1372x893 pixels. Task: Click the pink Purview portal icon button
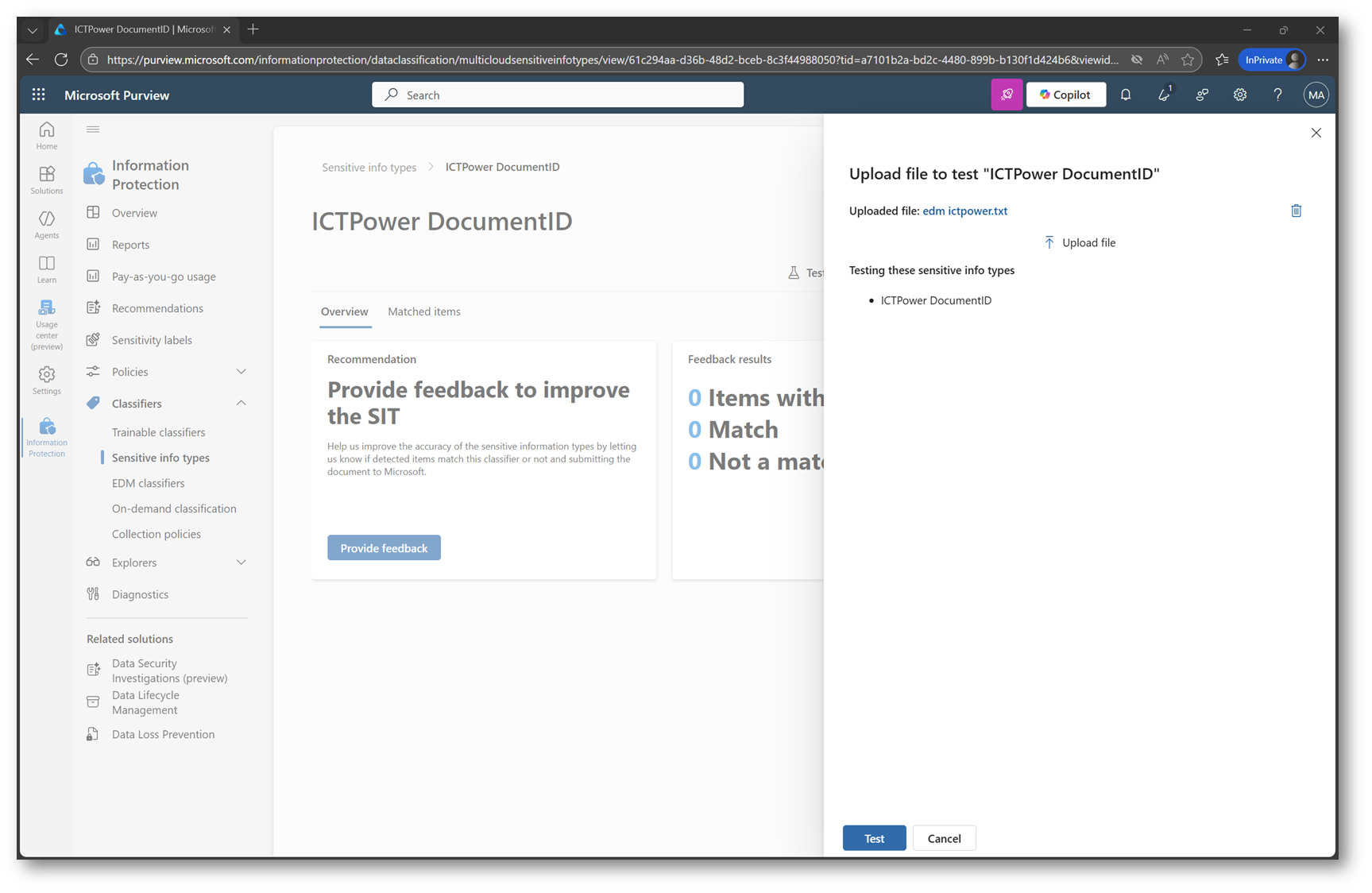coord(1007,95)
